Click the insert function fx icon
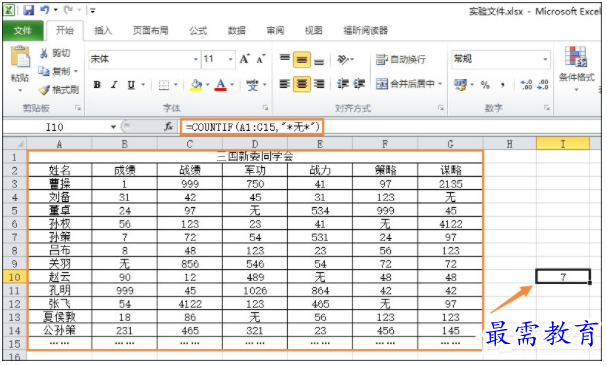The image size is (607, 365). pyautogui.click(x=168, y=127)
